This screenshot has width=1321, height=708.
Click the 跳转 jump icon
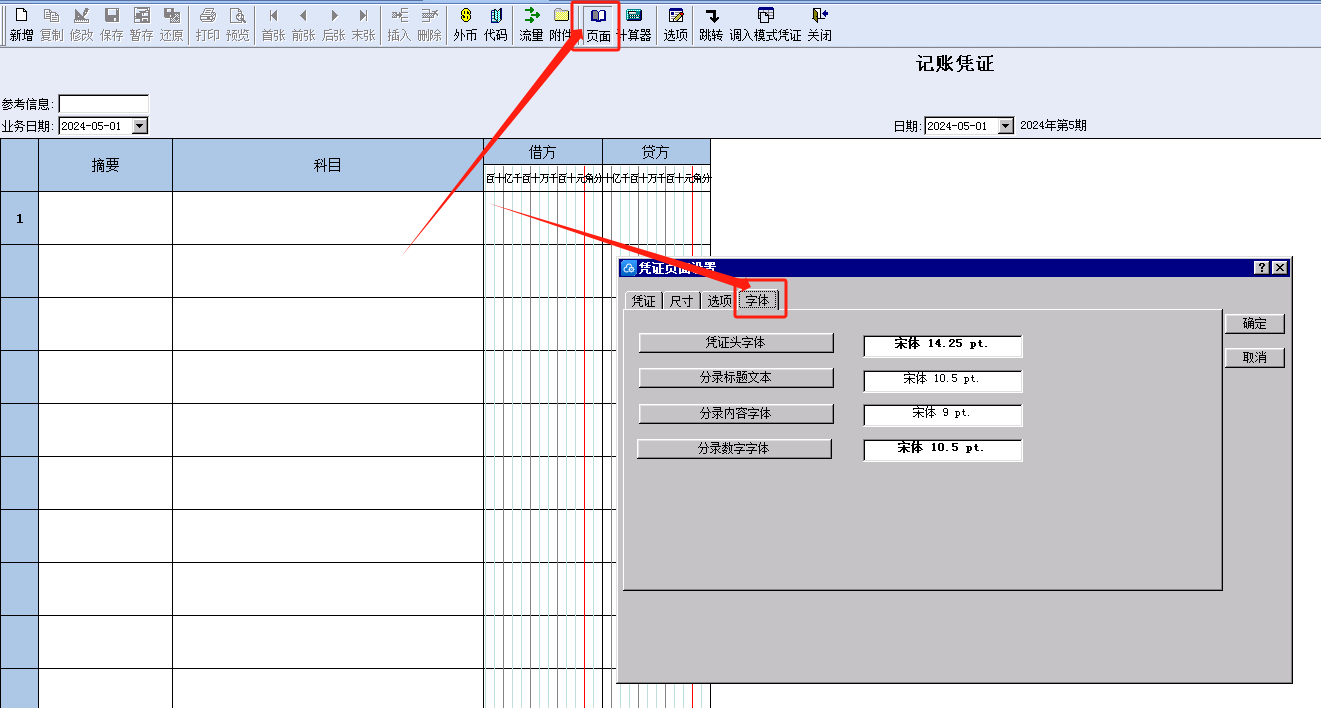[x=711, y=24]
